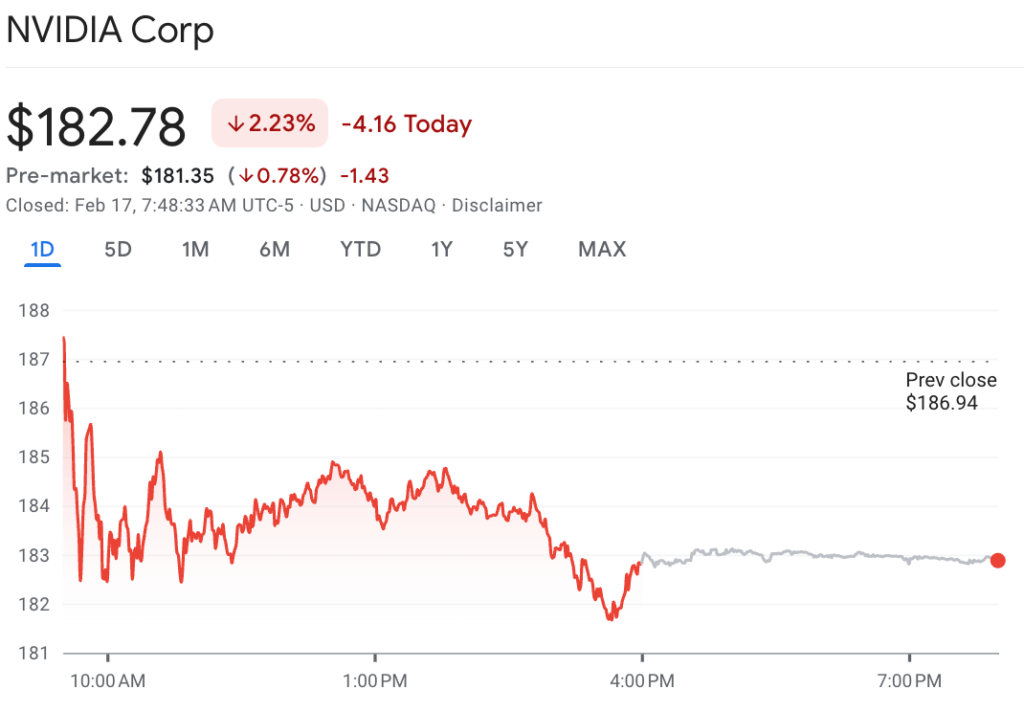Click the -4.16 Today change text

[x=406, y=124]
